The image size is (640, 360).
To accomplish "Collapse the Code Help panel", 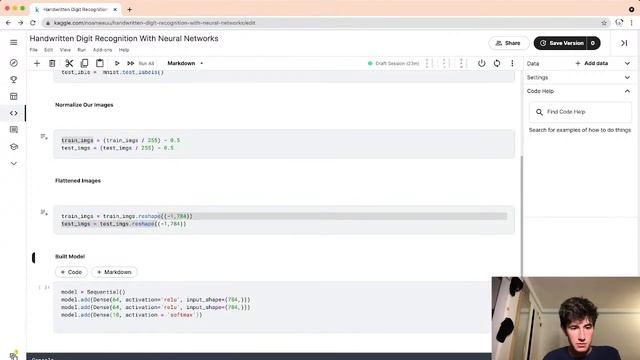I will (x=627, y=91).
